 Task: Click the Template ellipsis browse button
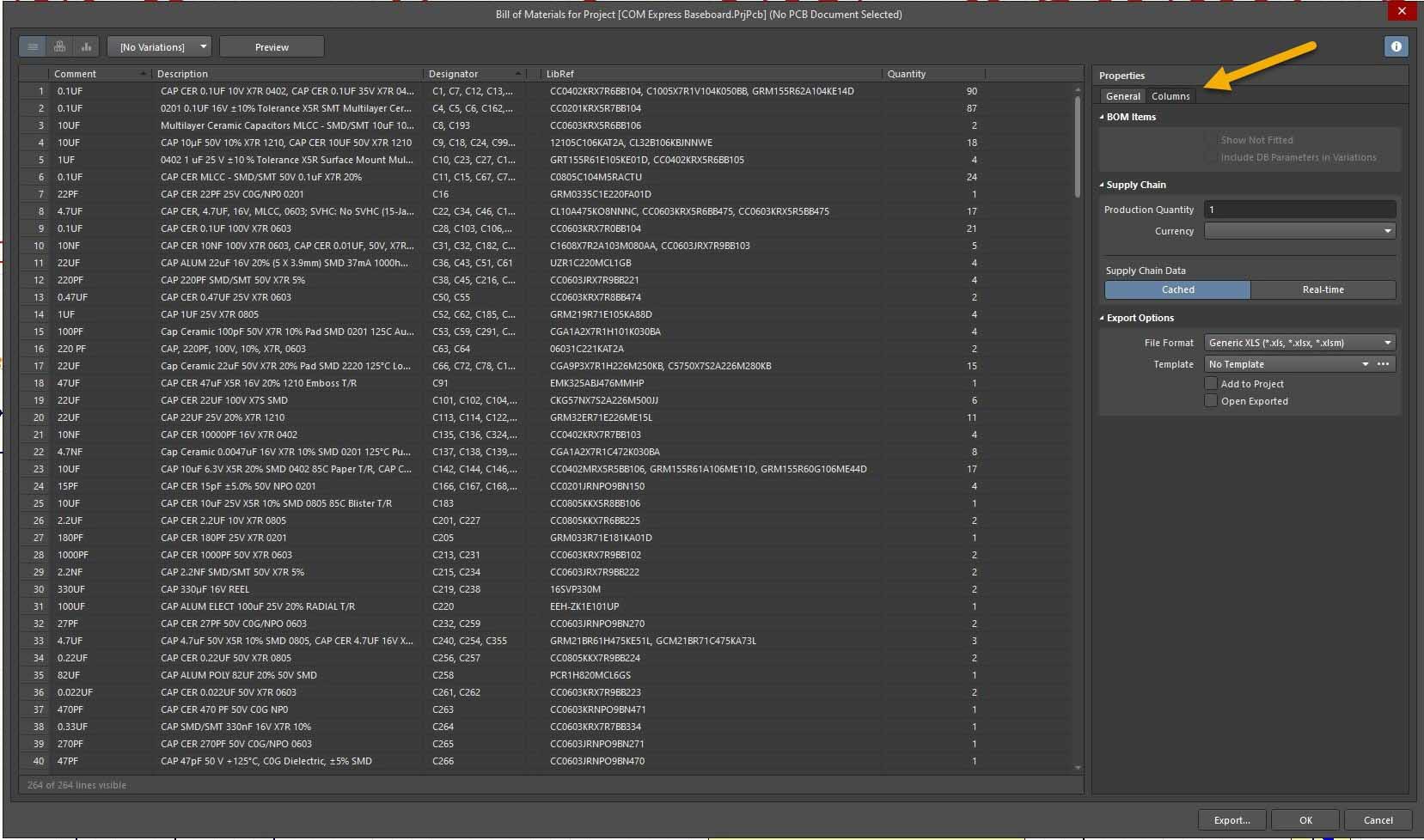tap(1383, 364)
